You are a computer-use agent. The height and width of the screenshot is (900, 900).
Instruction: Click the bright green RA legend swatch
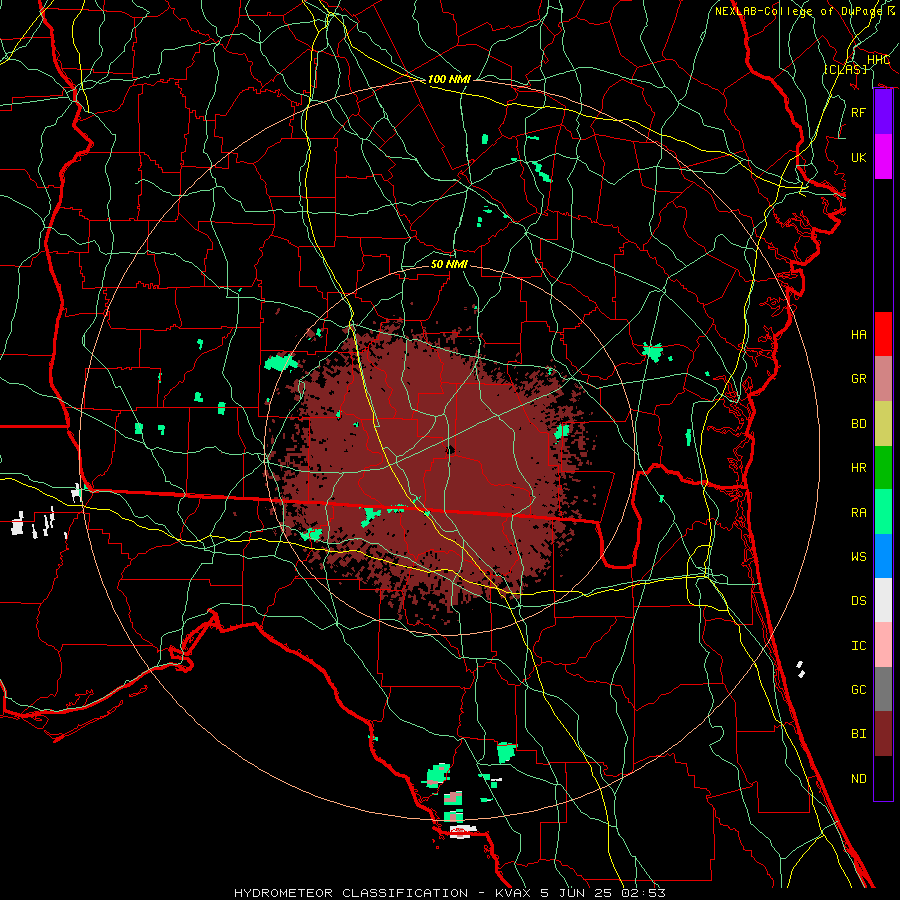click(x=883, y=512)
